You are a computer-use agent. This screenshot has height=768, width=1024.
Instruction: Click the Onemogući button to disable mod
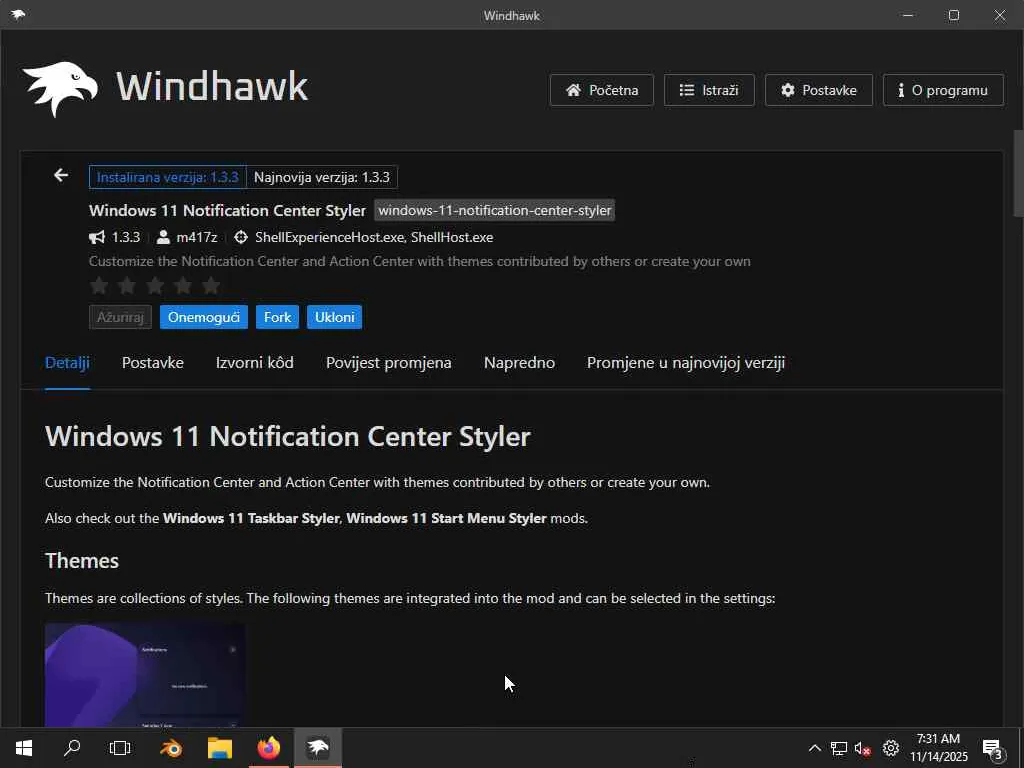coord(204,317)
